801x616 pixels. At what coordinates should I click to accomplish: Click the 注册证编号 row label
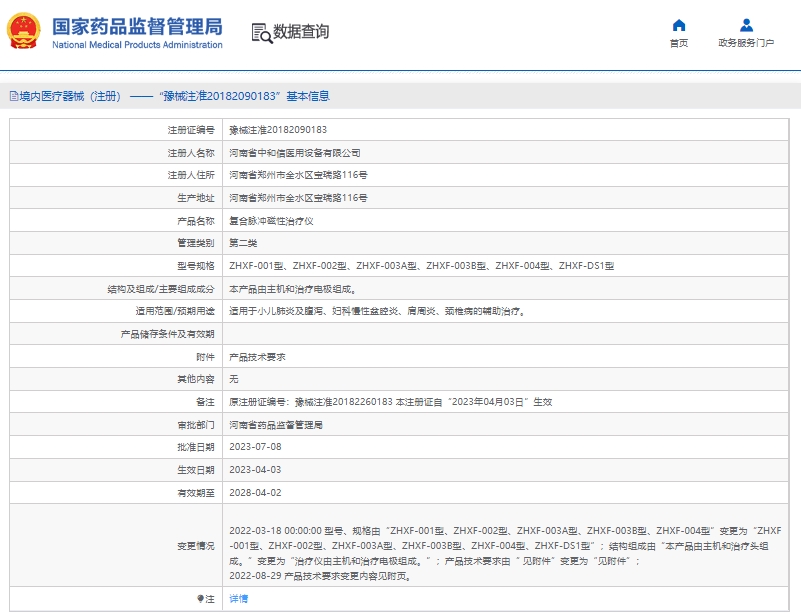coord(191,130)
